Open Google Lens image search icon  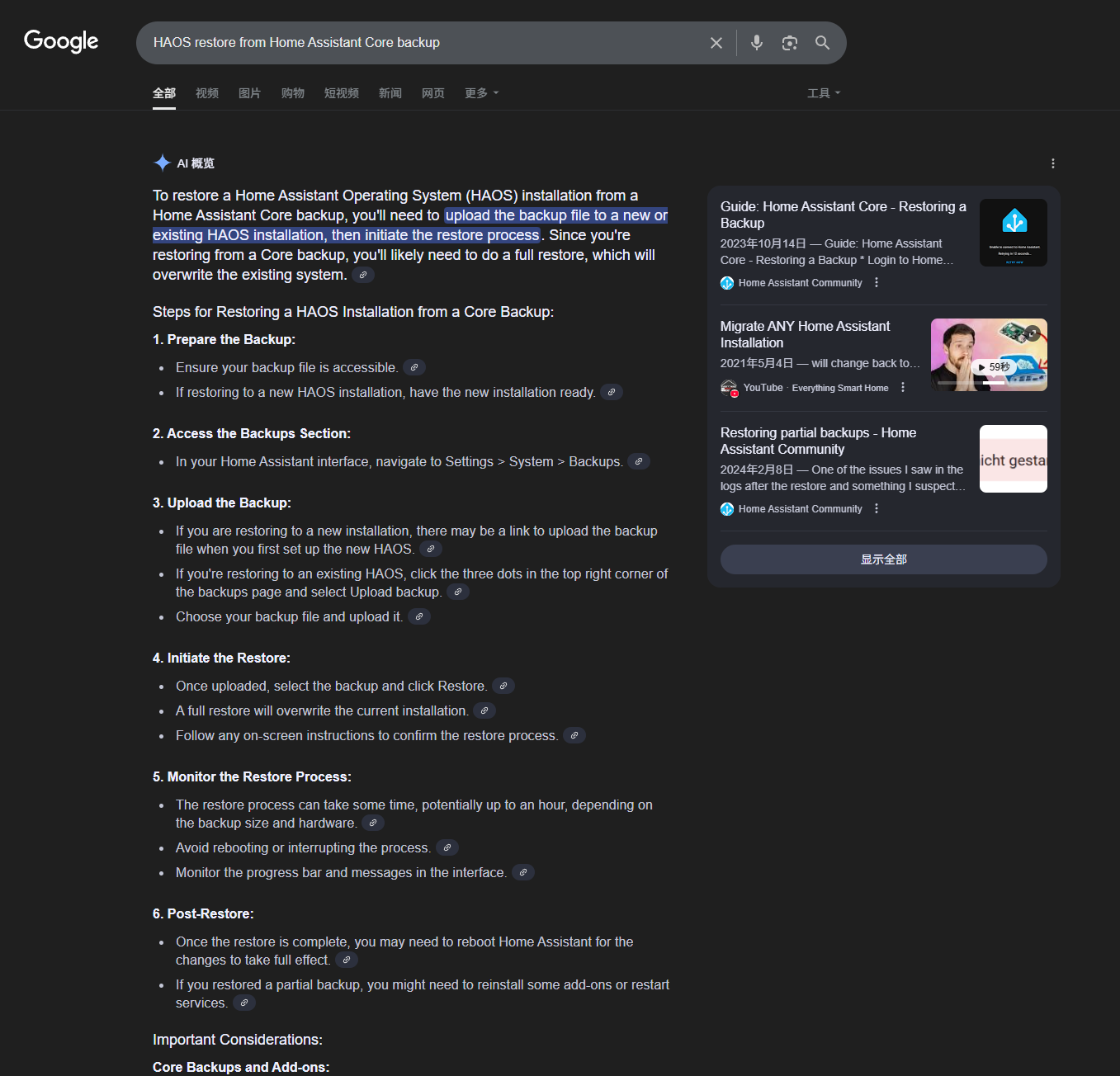point(790,43)
